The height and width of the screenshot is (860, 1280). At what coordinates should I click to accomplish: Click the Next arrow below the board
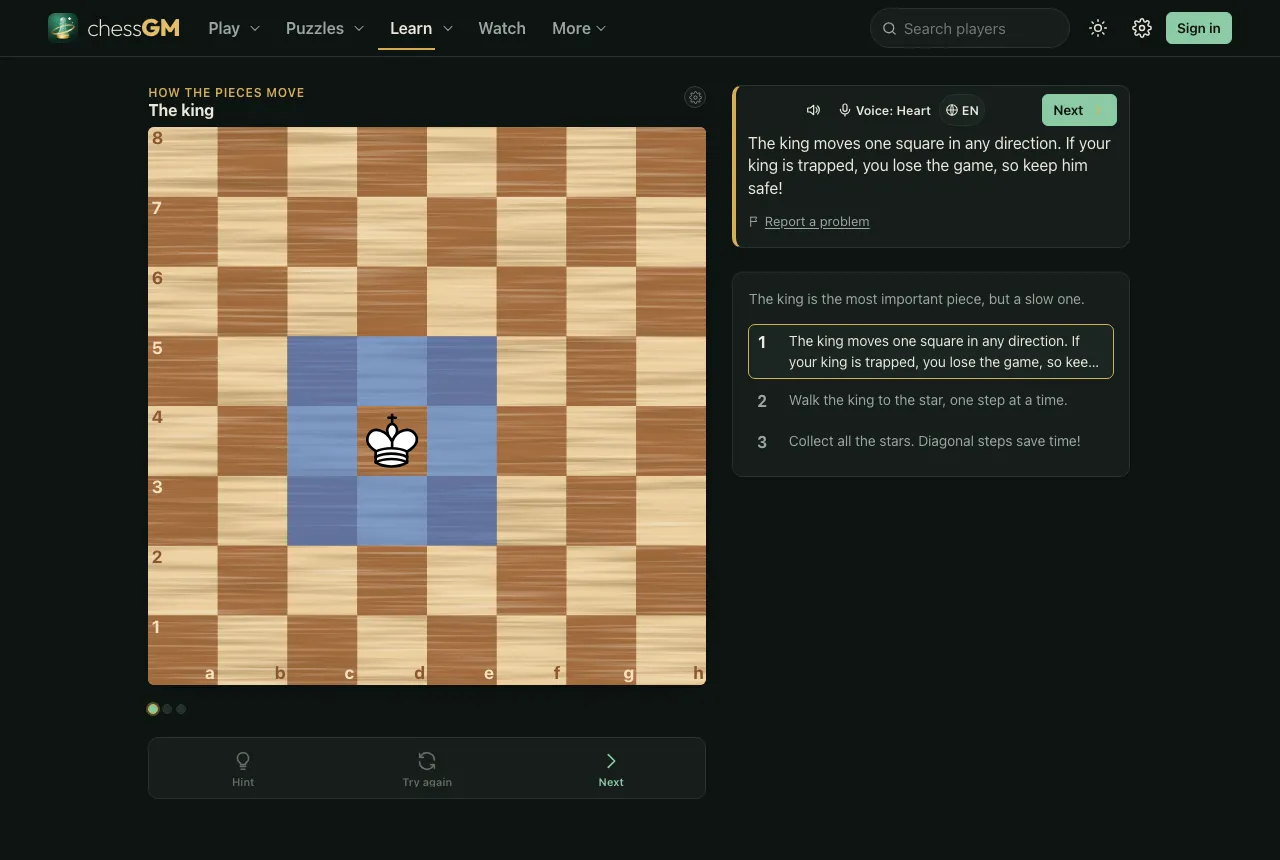pyautogui.click(x=611, y=769)
